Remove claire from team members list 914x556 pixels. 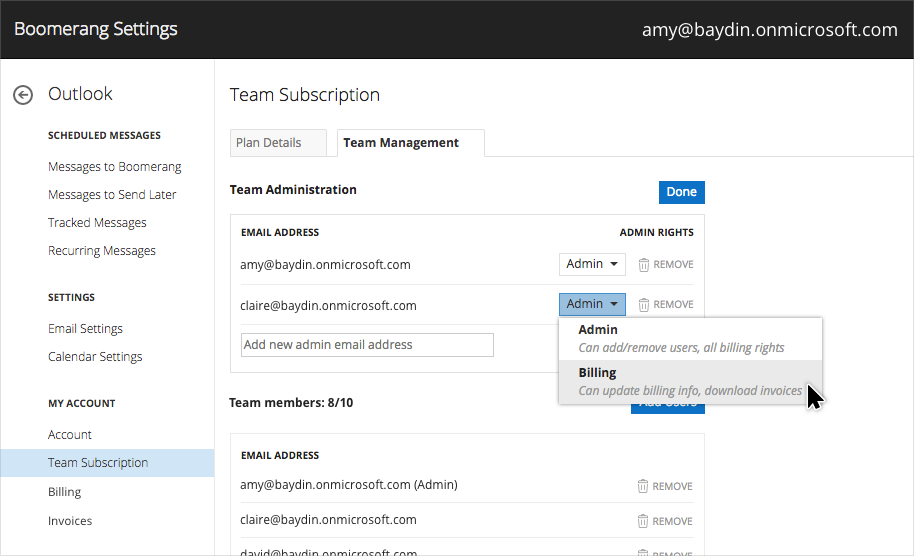[665, 521]
